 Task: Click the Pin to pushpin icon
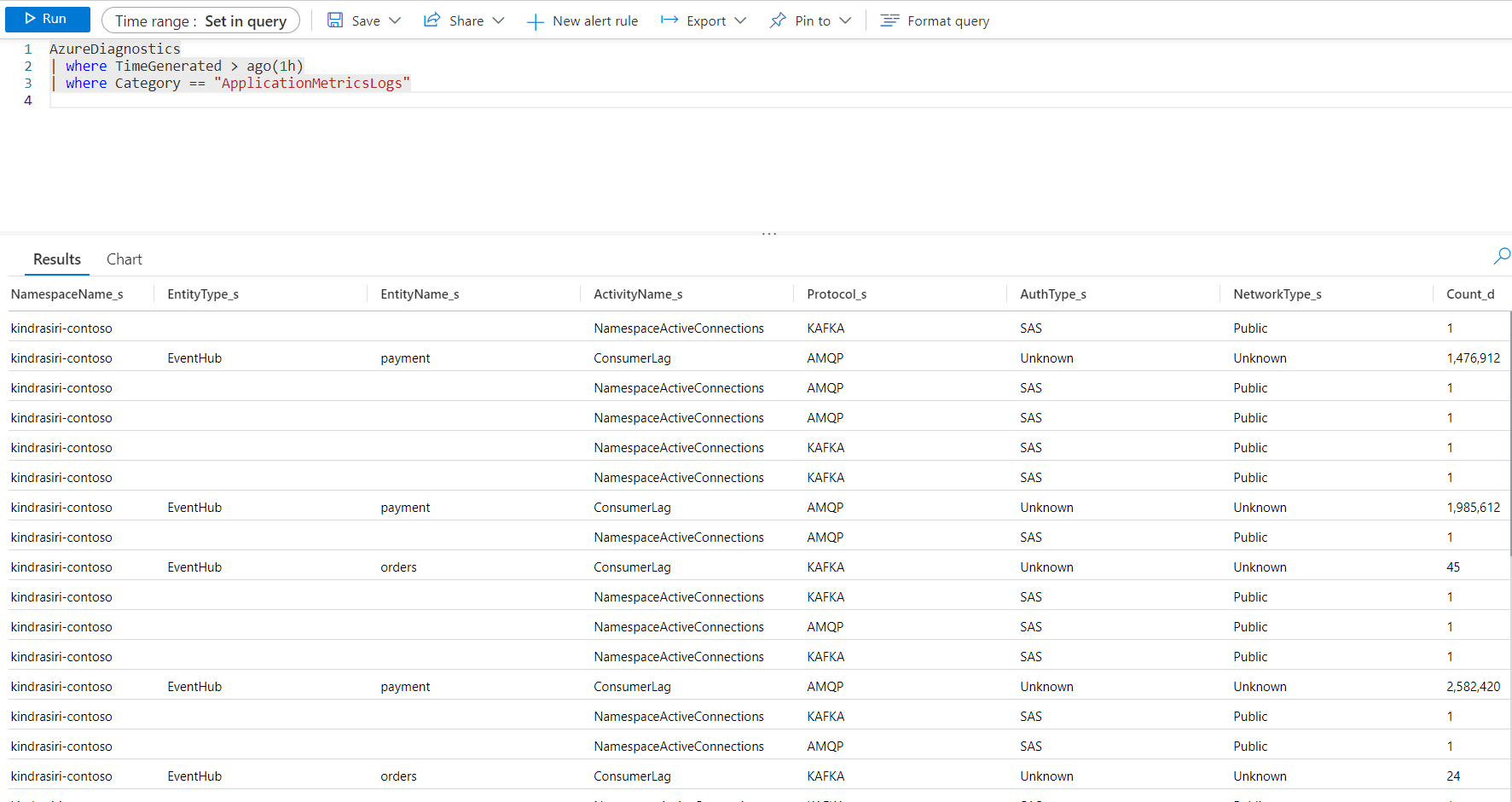[778, 20]
